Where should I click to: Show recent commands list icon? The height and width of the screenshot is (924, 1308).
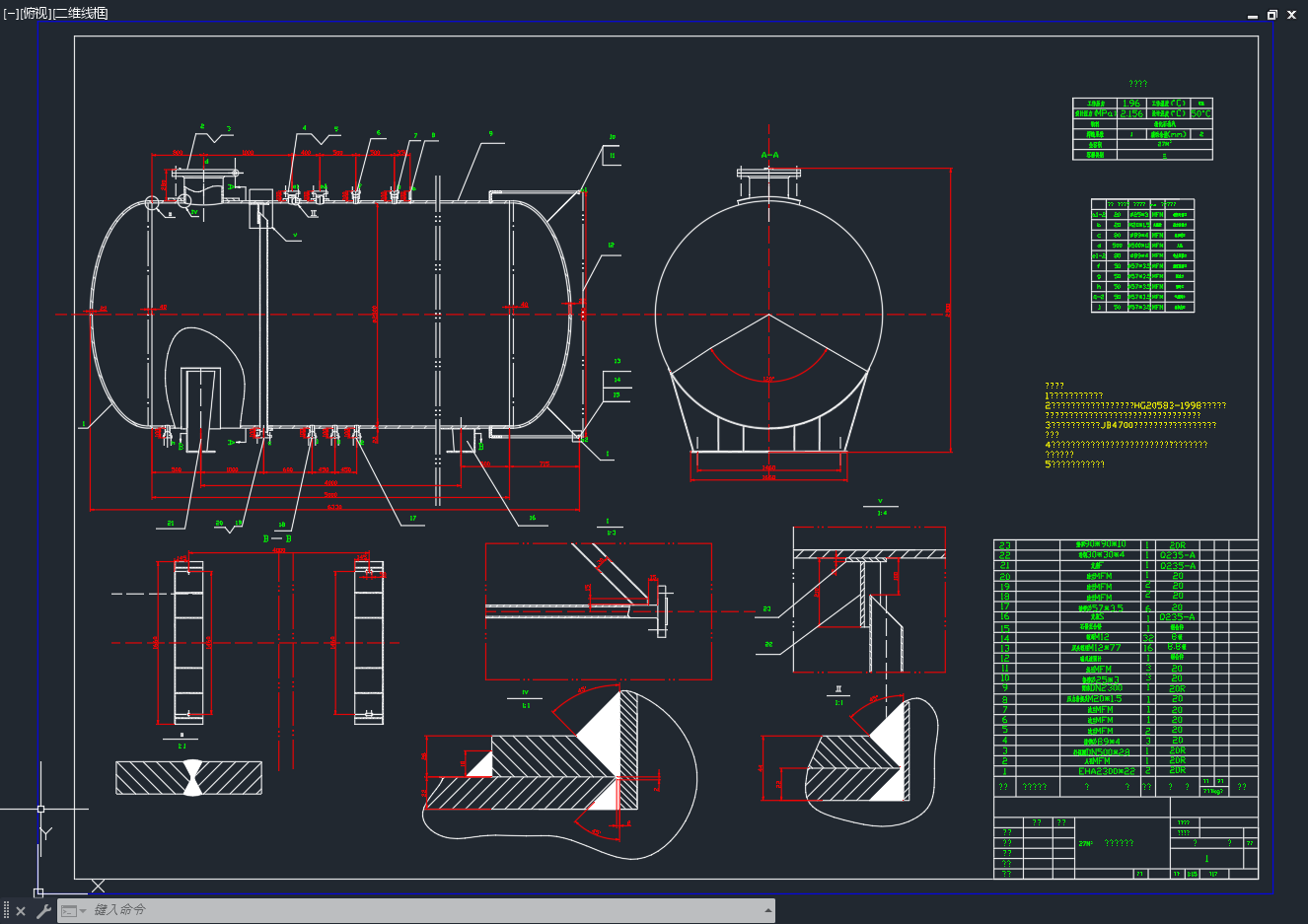coord(73,911)
